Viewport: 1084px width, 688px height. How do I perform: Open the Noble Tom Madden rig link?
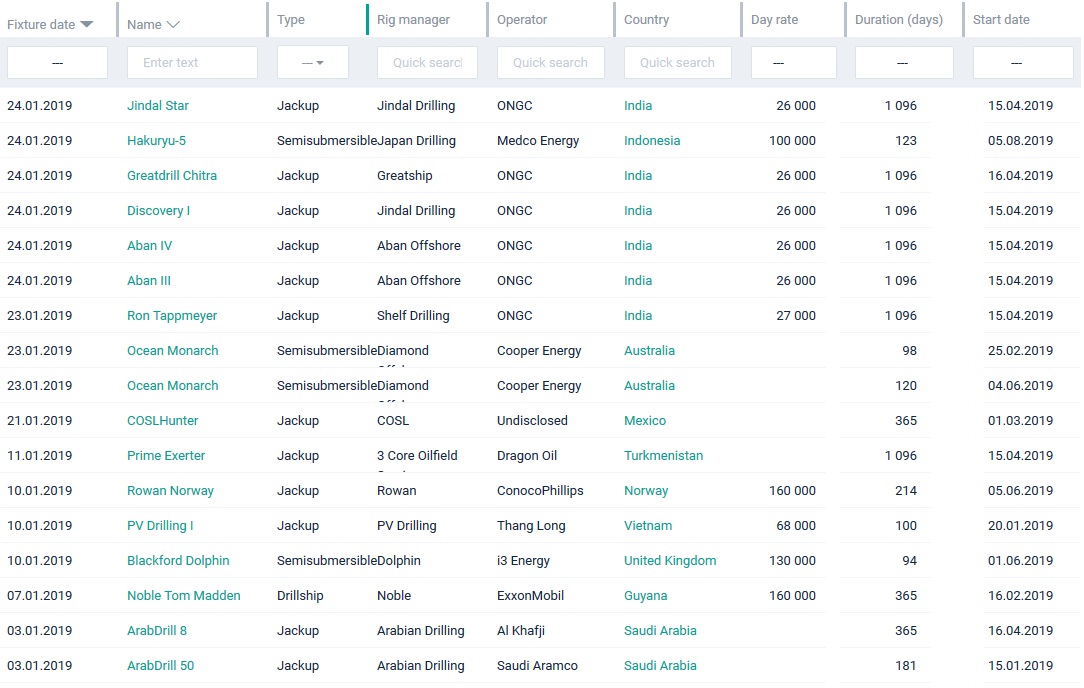(183, 596)
